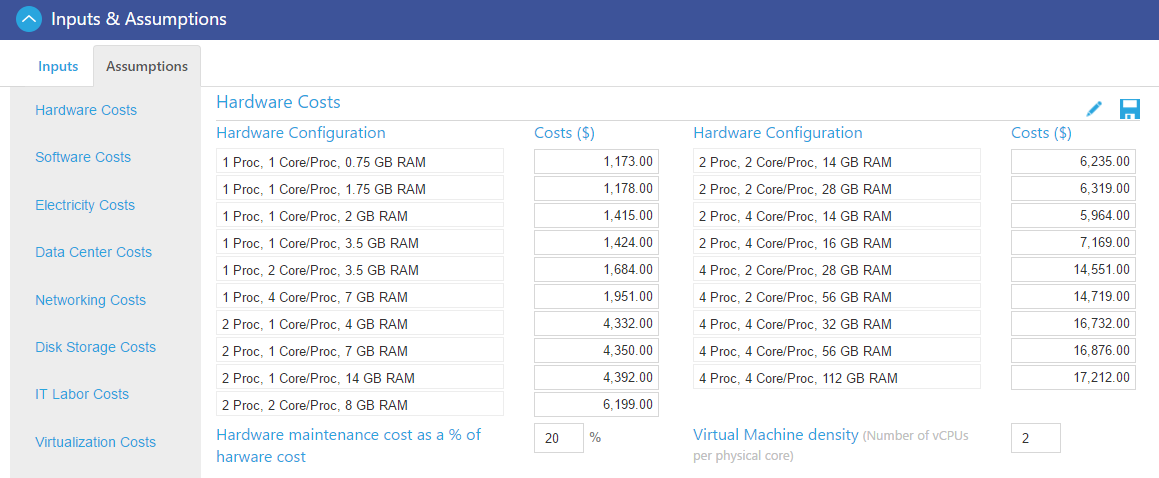
Task: Click the floppy disk save icon
Action: pyautogui.click(x=1130, y=109)
